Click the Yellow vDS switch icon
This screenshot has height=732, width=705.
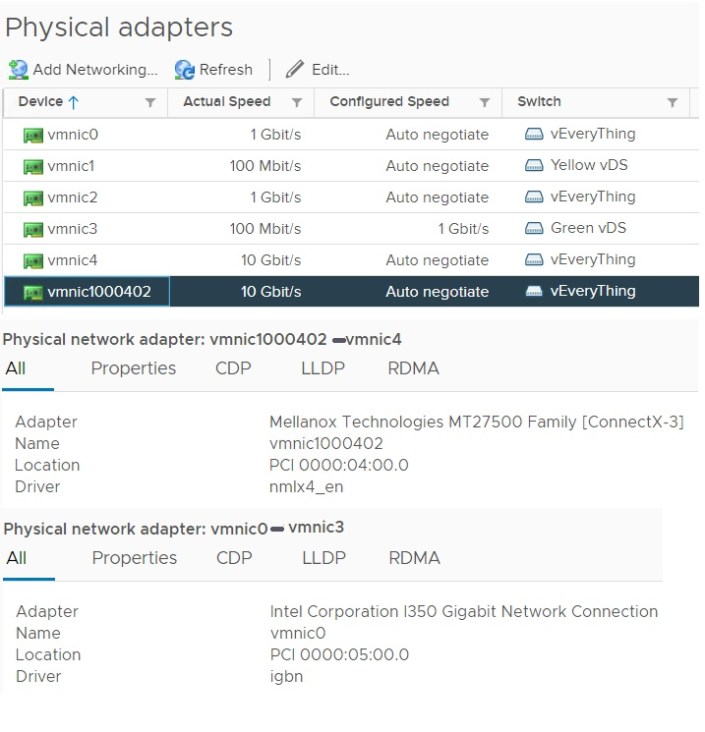click(534, 165)
